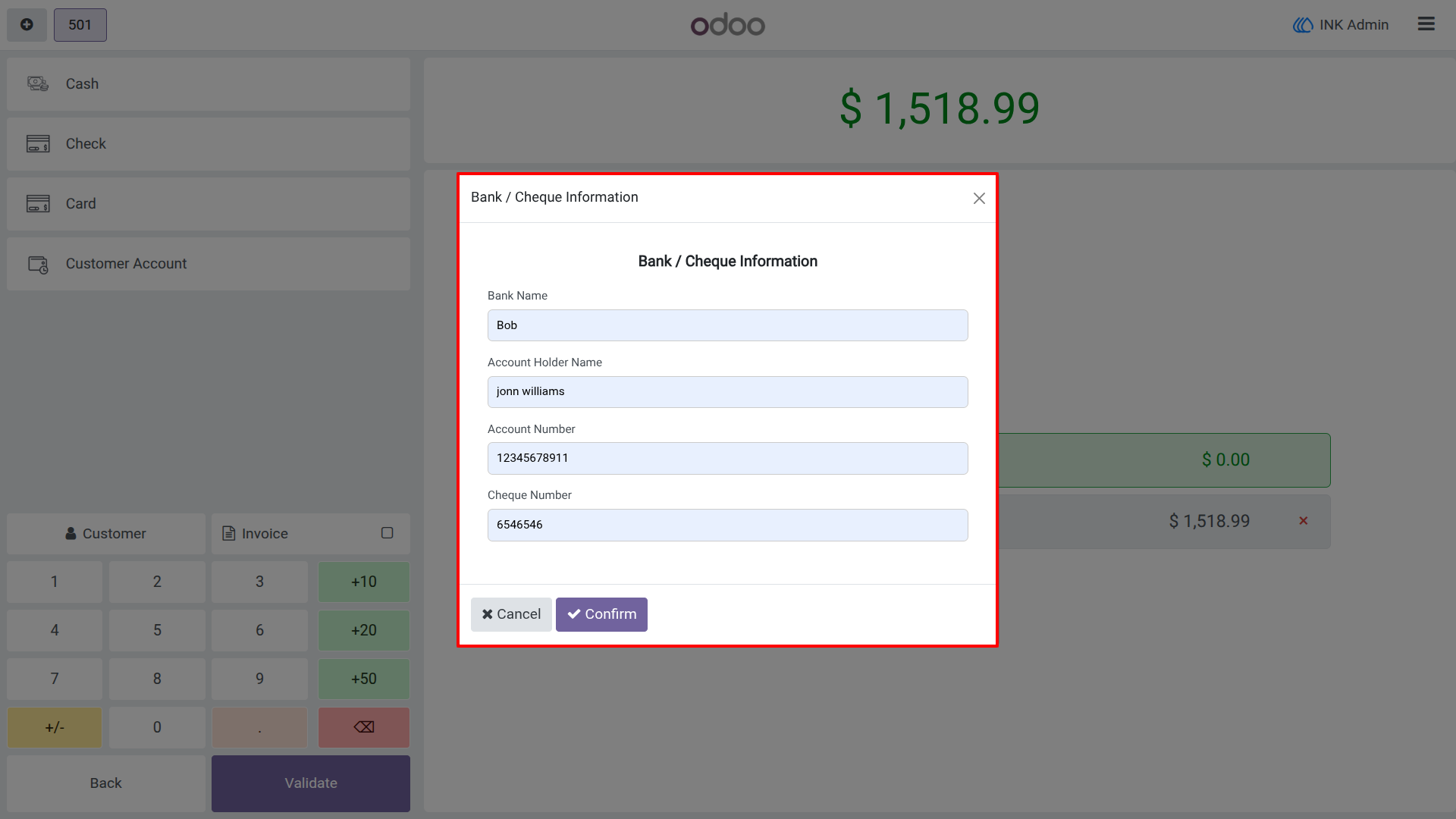This screenshot has width=1456, height=819.
Task: Open the hamburger menu icon
Action: coord(1426,24)
